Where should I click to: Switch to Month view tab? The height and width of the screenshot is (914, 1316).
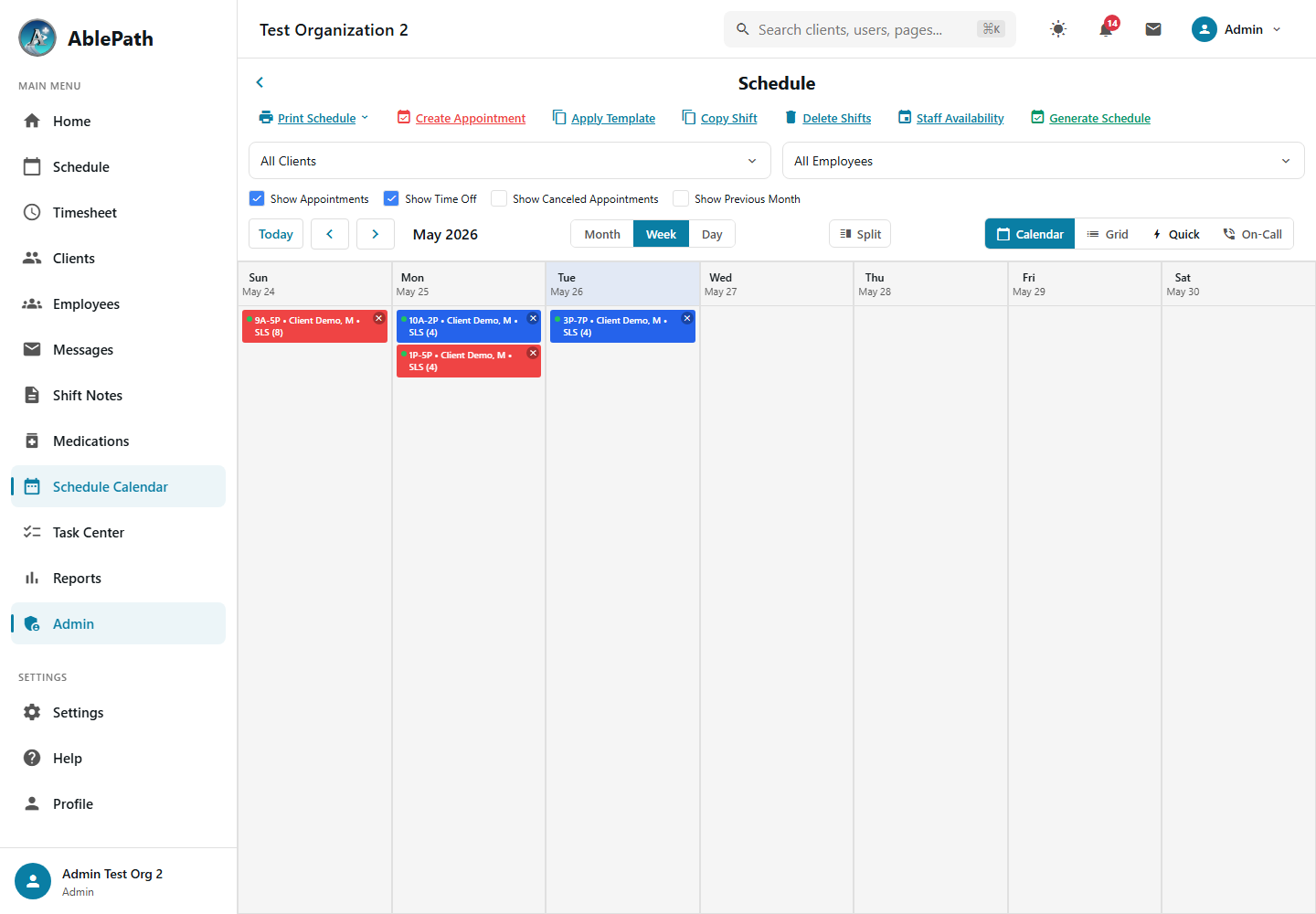[602, 234]
